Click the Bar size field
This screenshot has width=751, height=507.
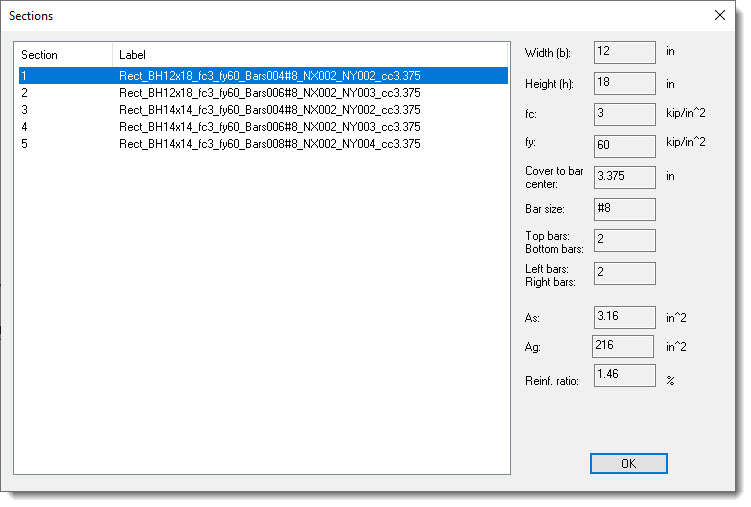[624, 209]
